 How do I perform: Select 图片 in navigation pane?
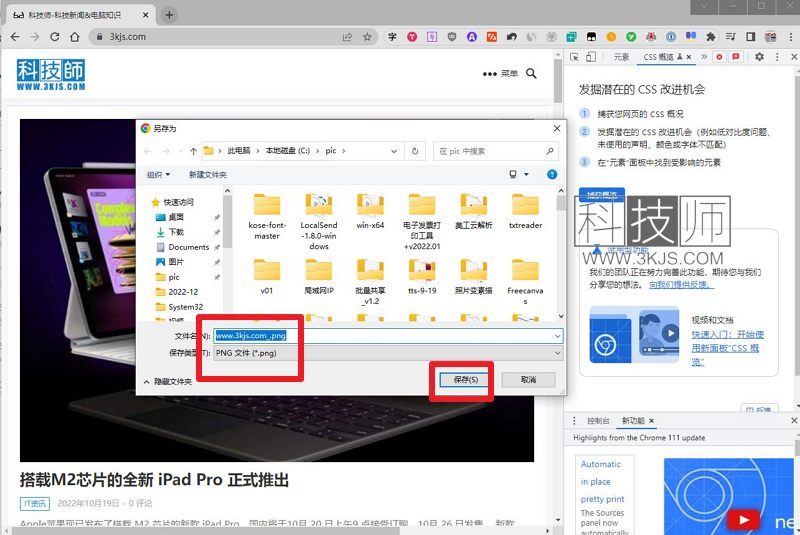point(176,262)
